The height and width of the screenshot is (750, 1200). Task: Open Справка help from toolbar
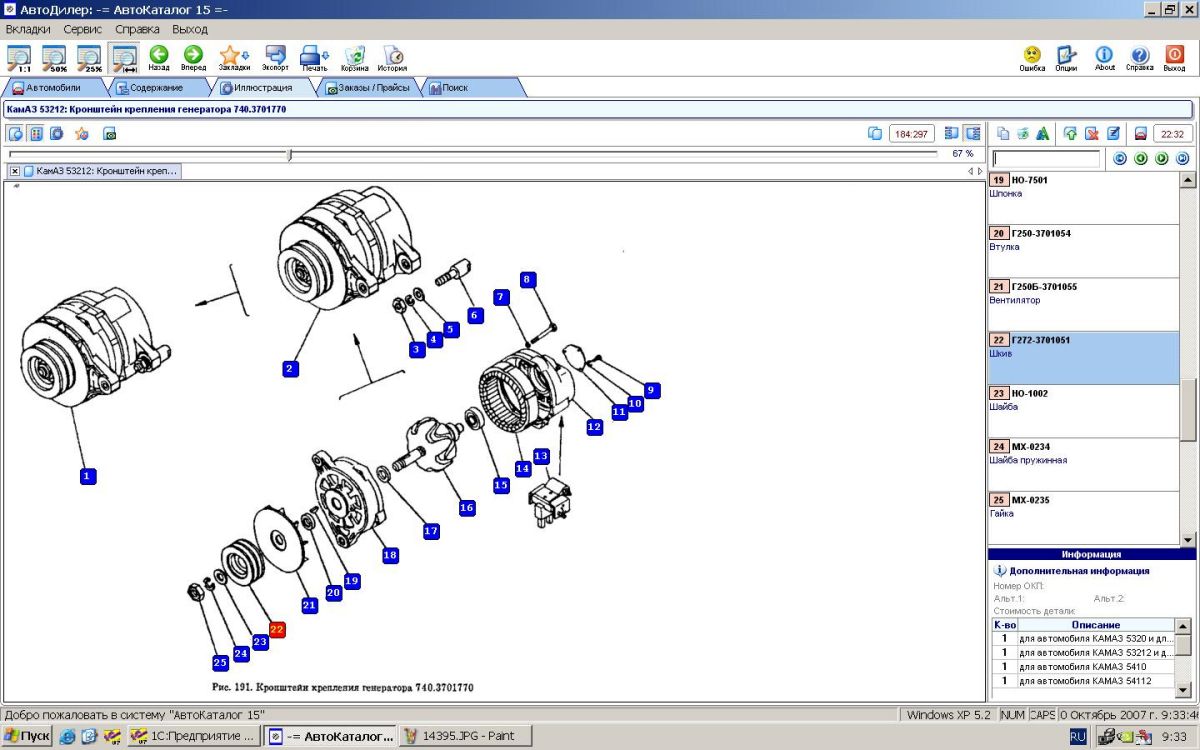[x=1139, y=59]
